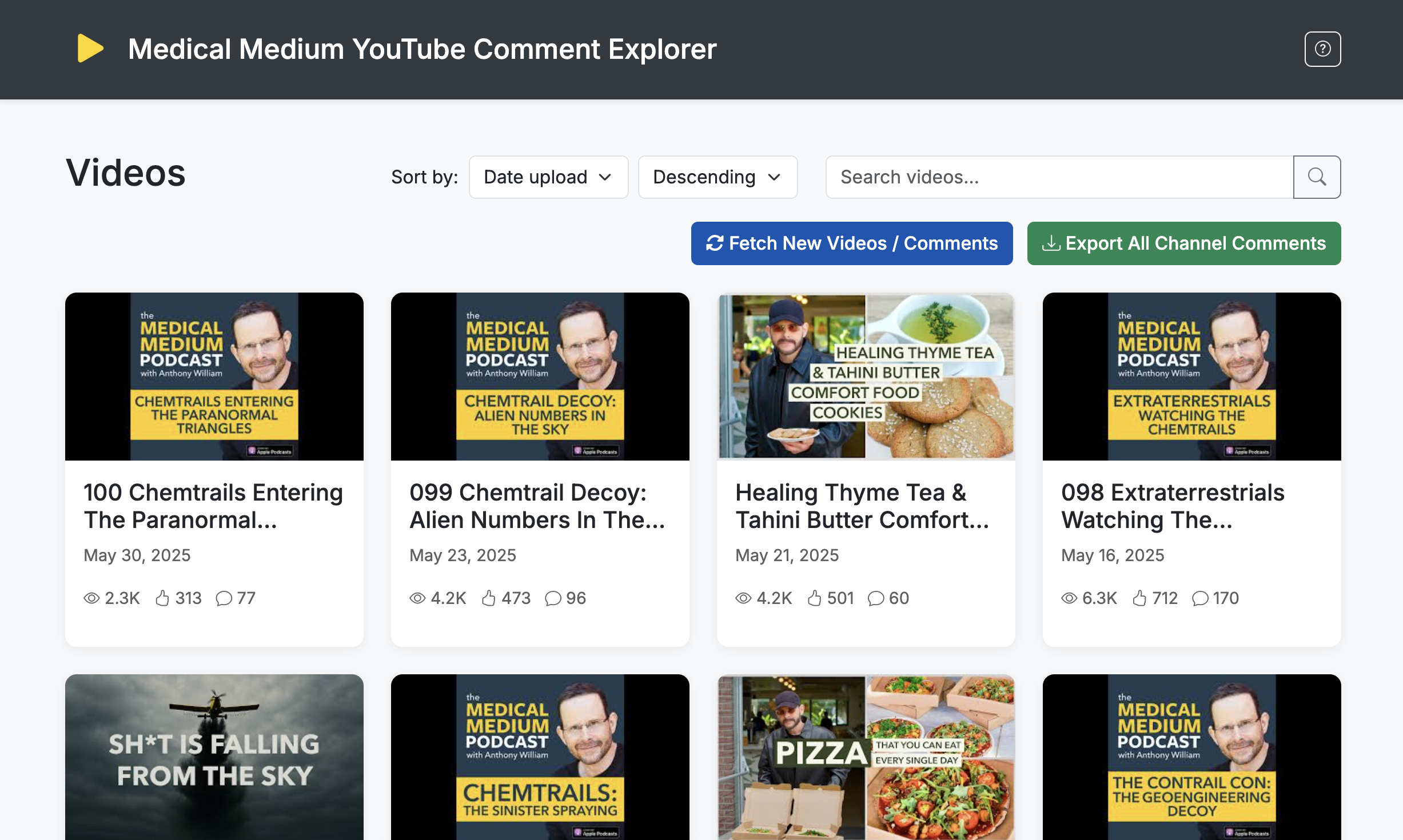The height and width of the screenshot is (840, 1403).
Task: Click the 501 likes count
Action: [840, 598]
